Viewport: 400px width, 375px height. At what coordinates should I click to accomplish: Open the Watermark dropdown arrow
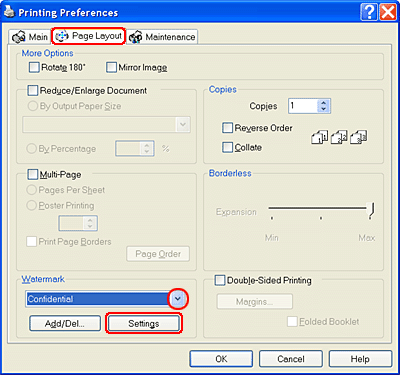coord(178,299)
